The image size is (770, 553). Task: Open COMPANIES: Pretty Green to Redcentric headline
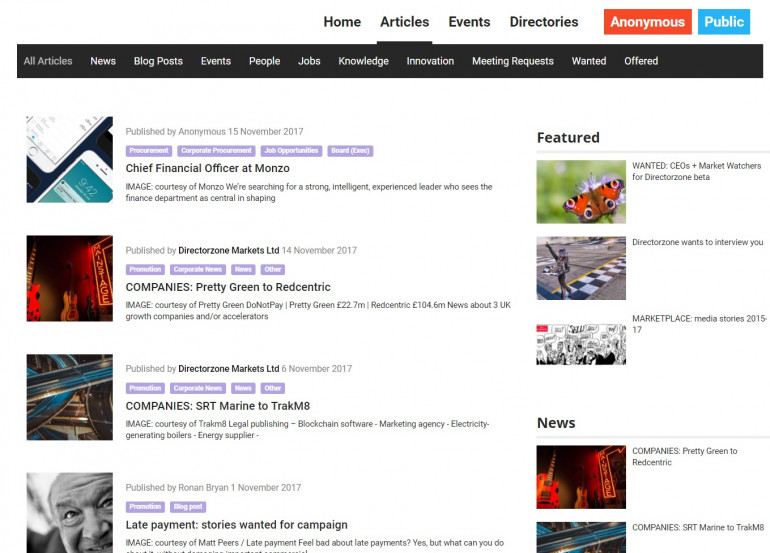tap(228, 287)
